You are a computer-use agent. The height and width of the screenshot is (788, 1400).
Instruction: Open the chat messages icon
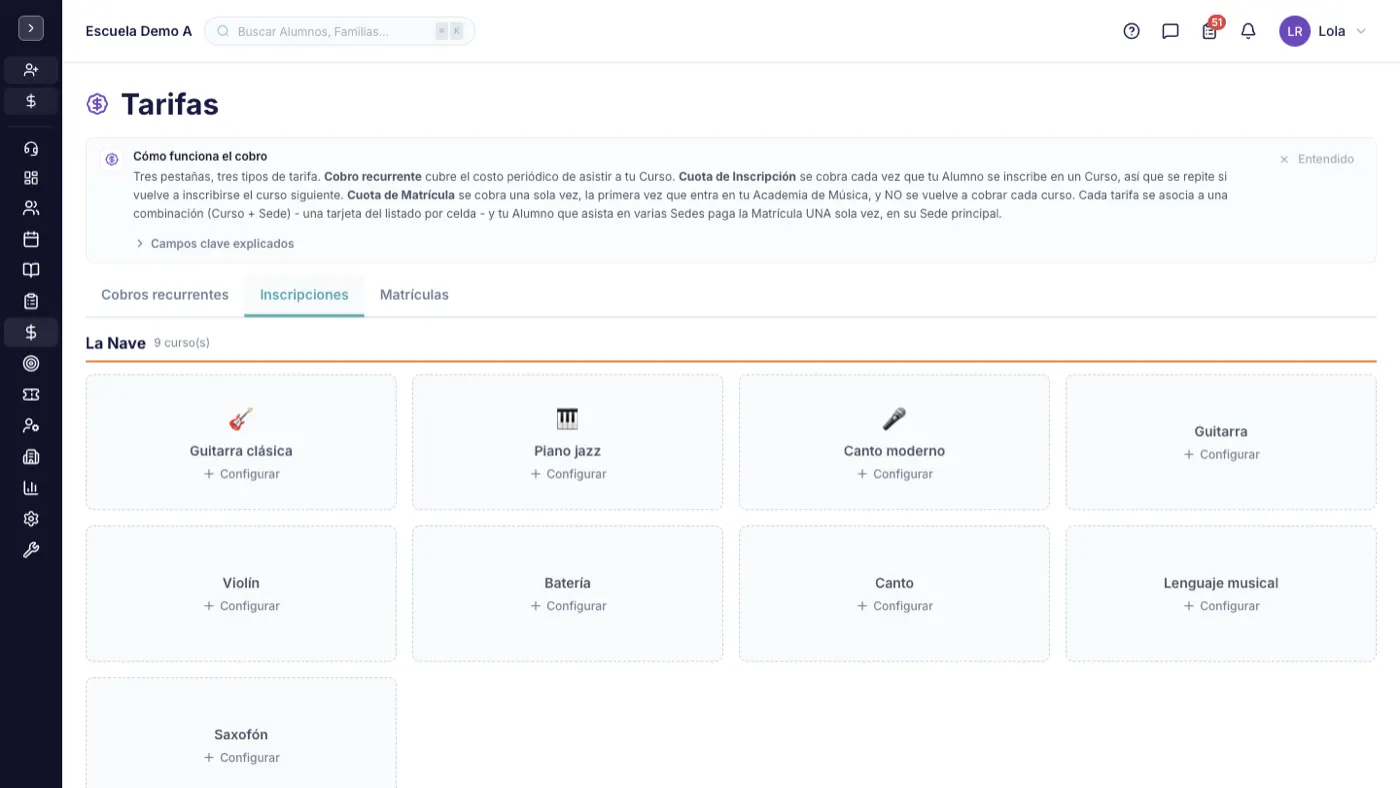[1170, 31]
